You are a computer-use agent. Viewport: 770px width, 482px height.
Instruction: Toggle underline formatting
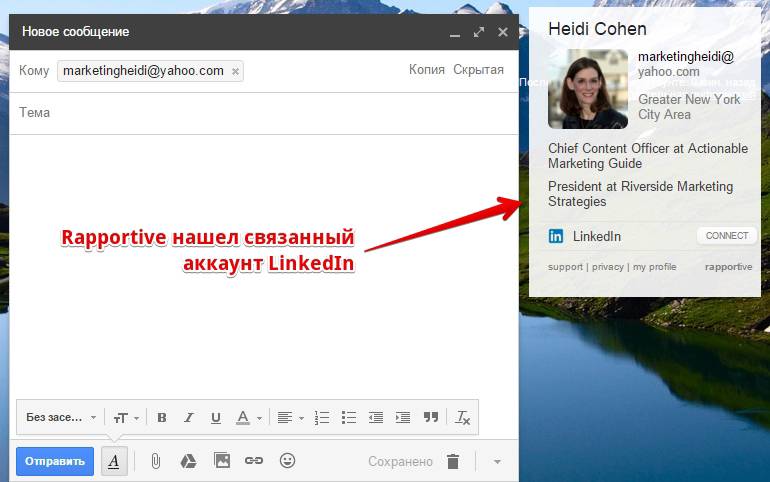(216, 418)
